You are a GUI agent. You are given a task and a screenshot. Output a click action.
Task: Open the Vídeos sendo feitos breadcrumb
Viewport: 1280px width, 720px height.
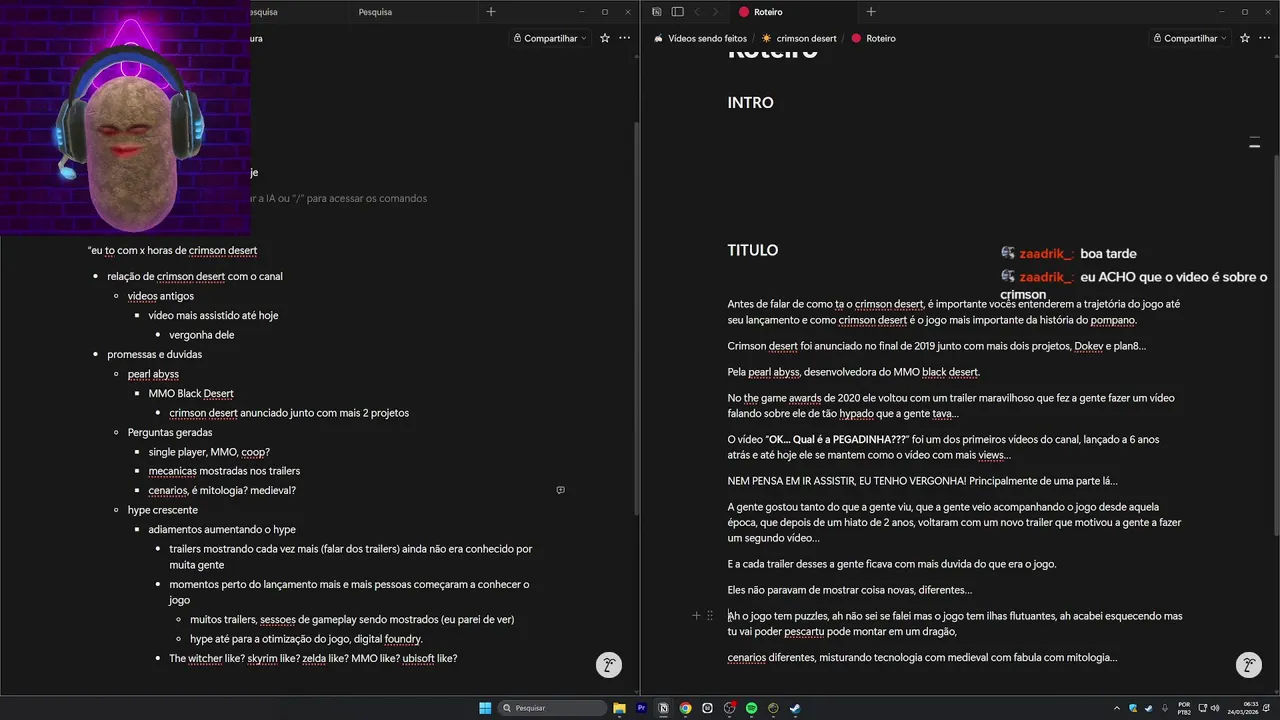[x=700, y=38]
